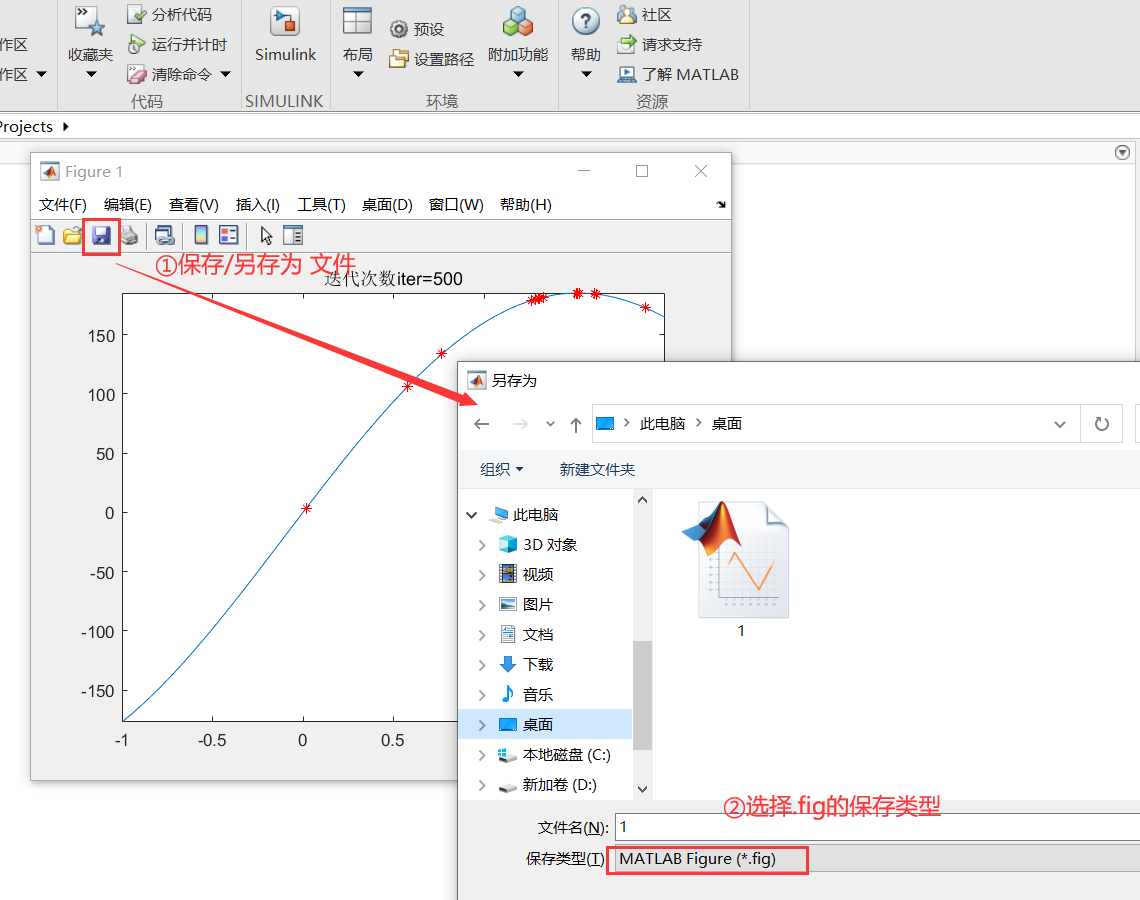
Task: Expand the 本地磁盘 (C:) tree node
Action: tap(482, 755)
